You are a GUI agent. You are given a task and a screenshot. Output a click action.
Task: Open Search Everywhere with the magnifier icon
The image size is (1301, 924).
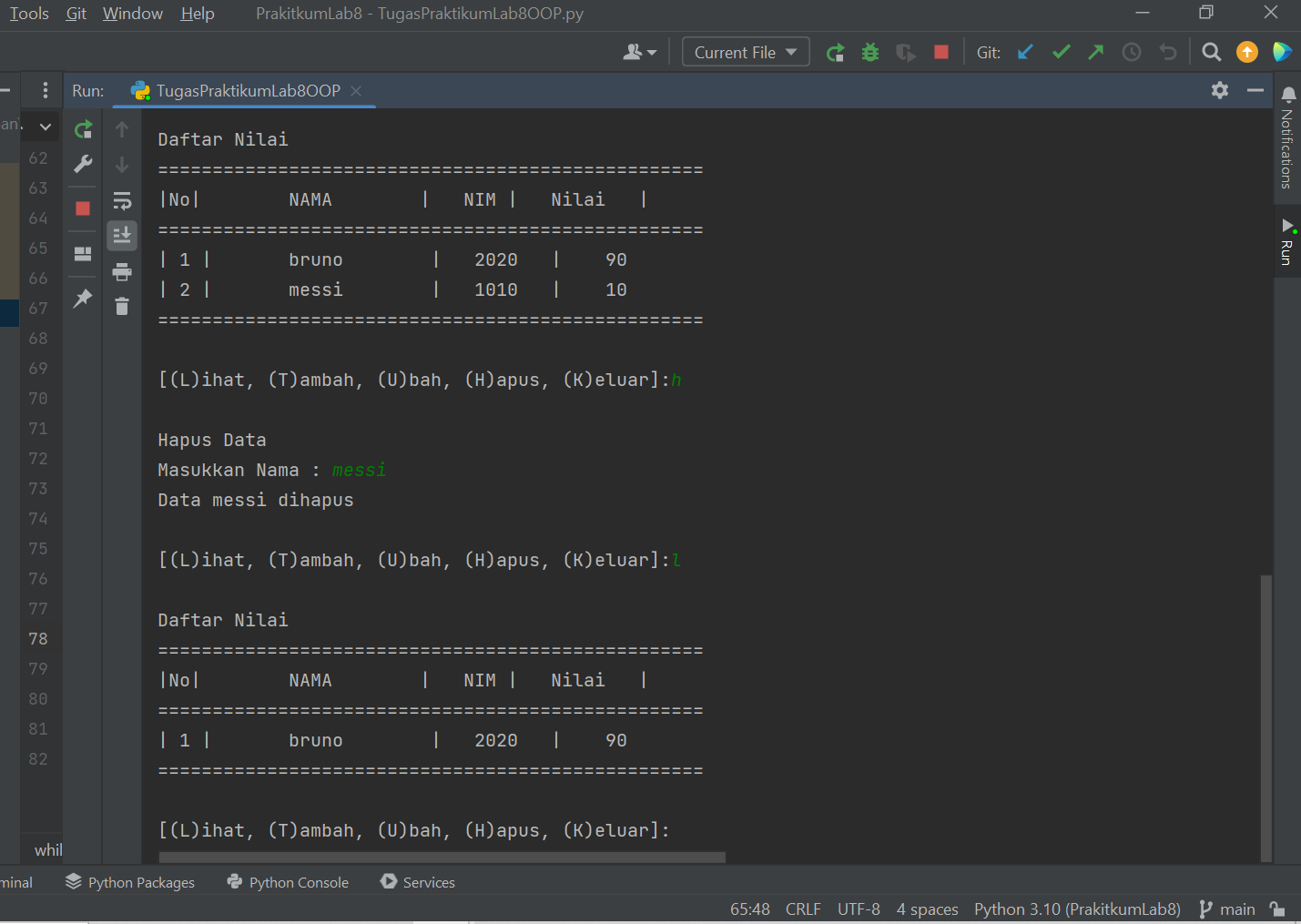[x=1211, y=52]
